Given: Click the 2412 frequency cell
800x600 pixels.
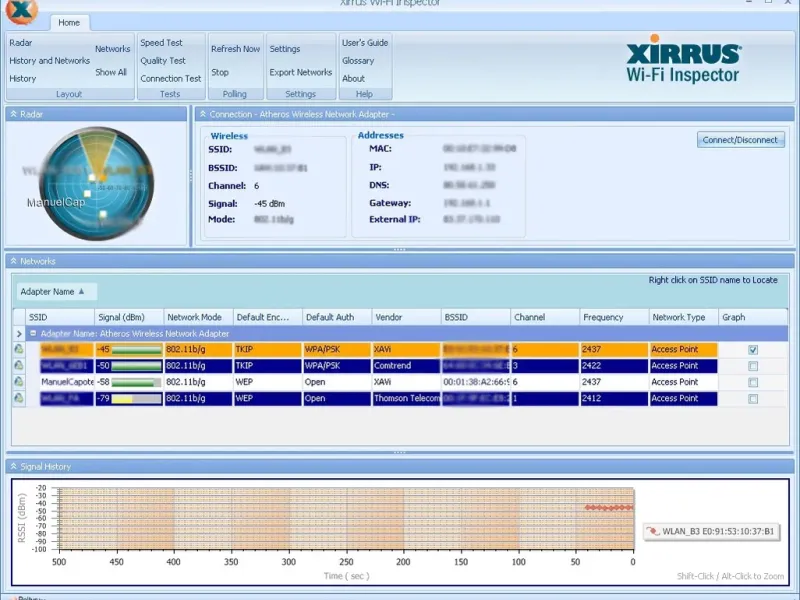Looking at the screenshot, I should 614,398.
